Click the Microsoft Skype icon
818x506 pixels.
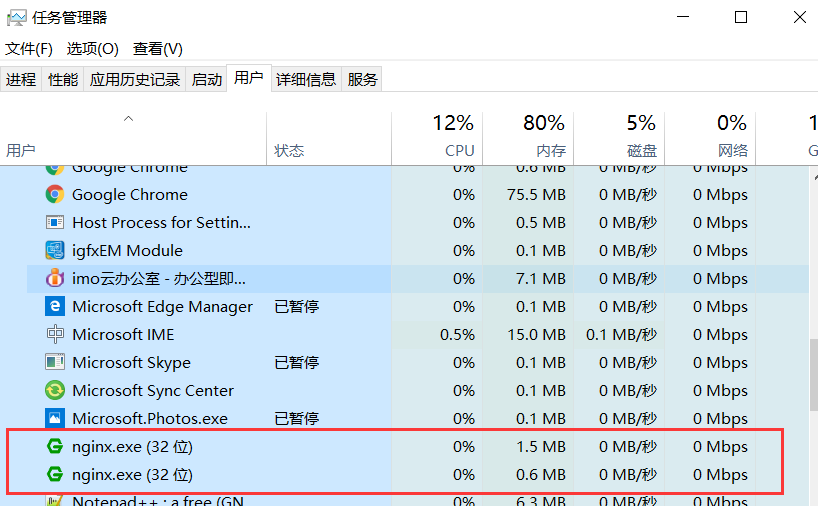click(55, 362)
